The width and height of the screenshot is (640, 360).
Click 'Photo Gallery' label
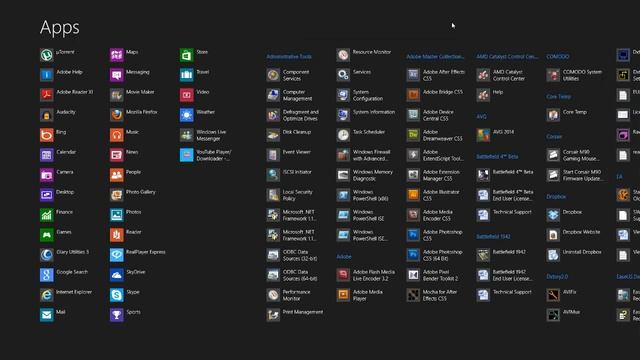pyautogui.click(x=141, y=192)
